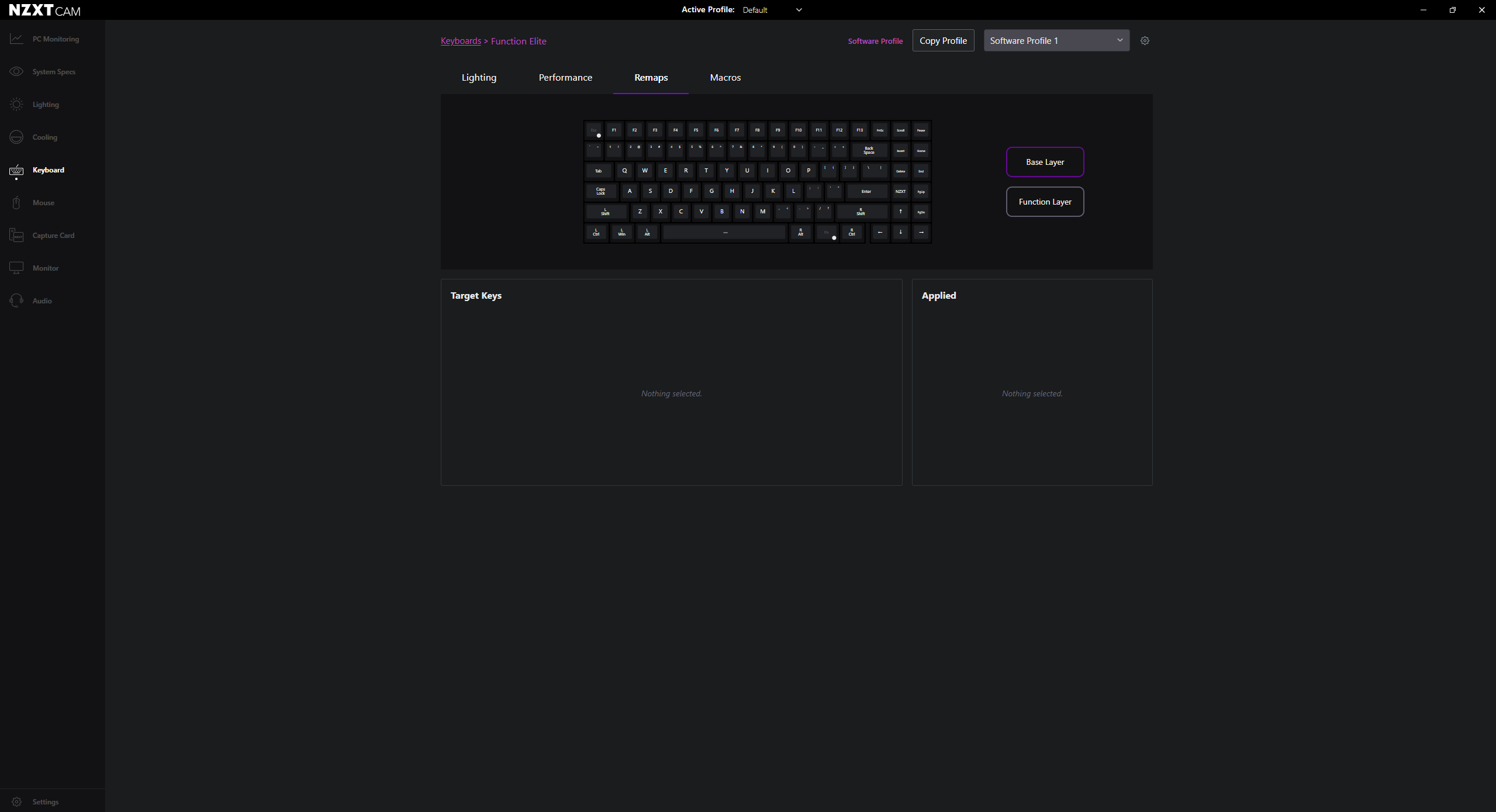Select the F13 key on diagram
The image size is (1496, 812).
(859, 130)
